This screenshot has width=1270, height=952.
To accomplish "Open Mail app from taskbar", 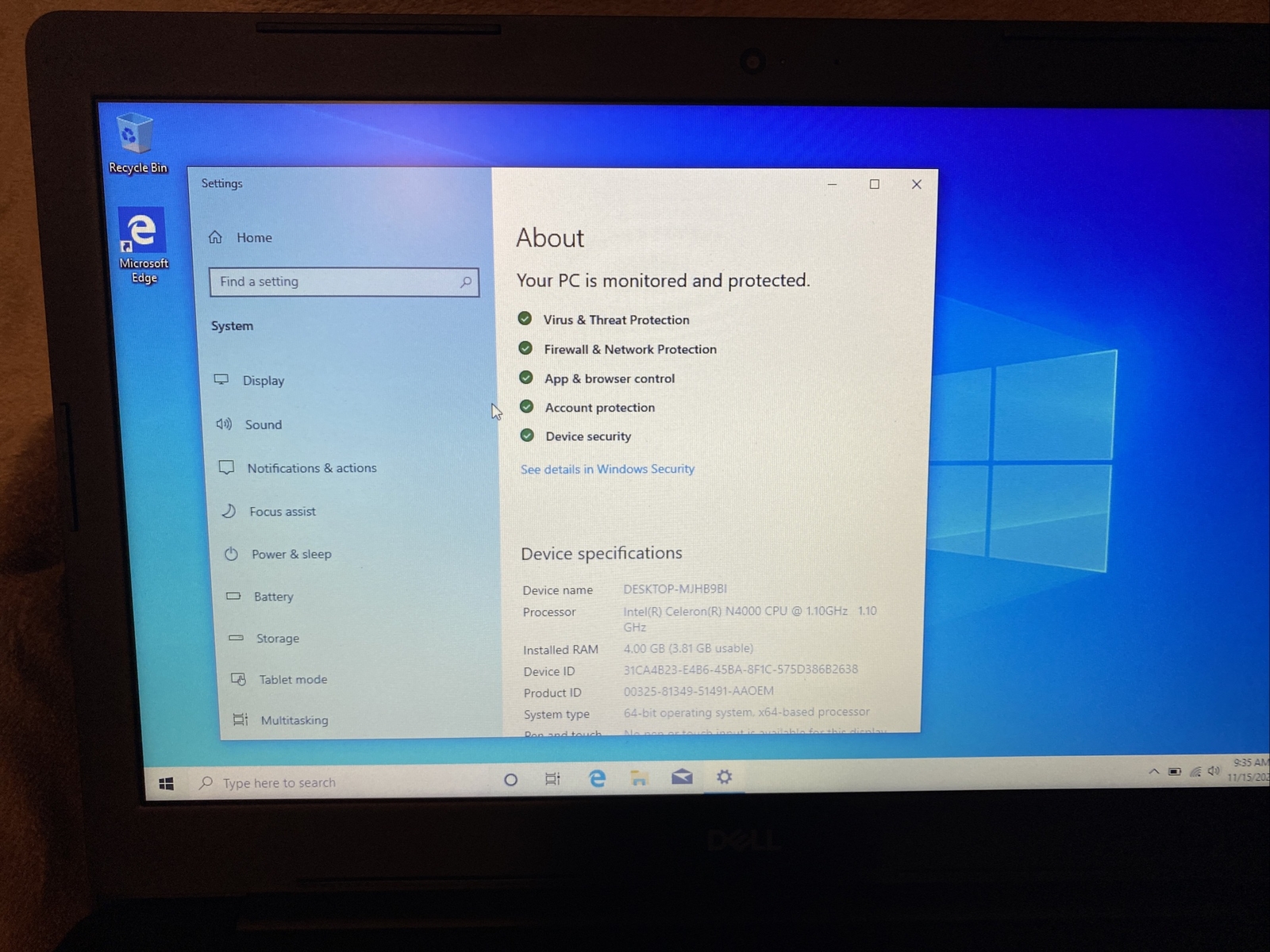I will click(682, 777).
